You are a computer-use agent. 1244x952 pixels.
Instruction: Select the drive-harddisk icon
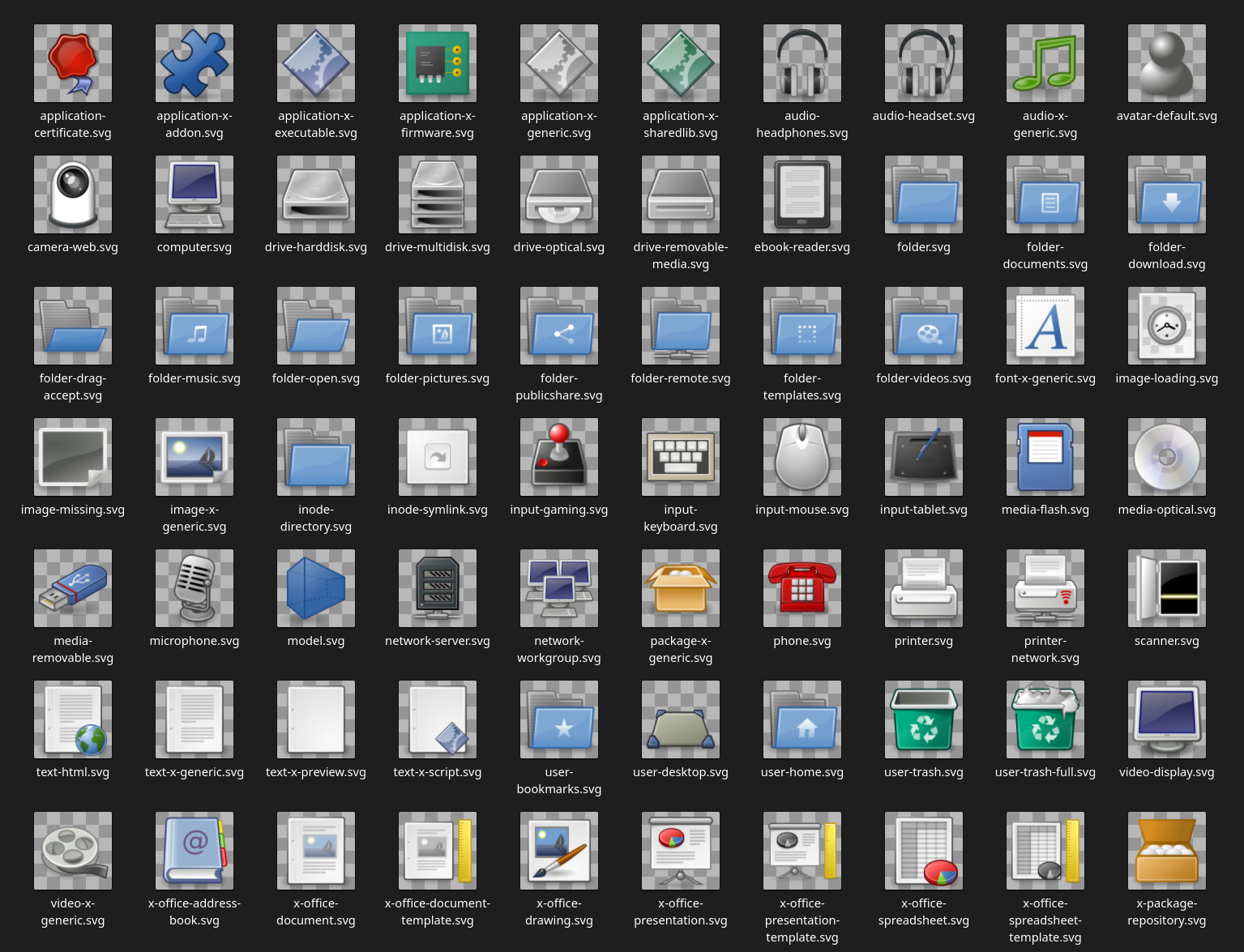click(x=316, y=194)
